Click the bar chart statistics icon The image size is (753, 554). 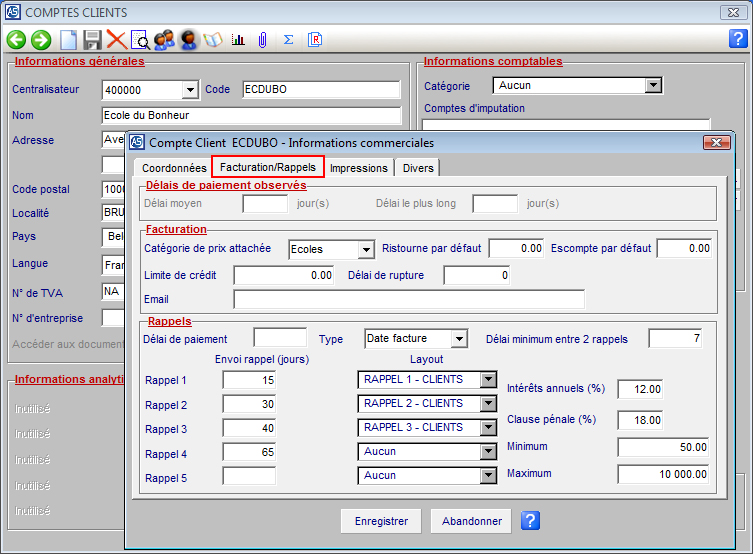pyautogui.click(x=238, y=40)
